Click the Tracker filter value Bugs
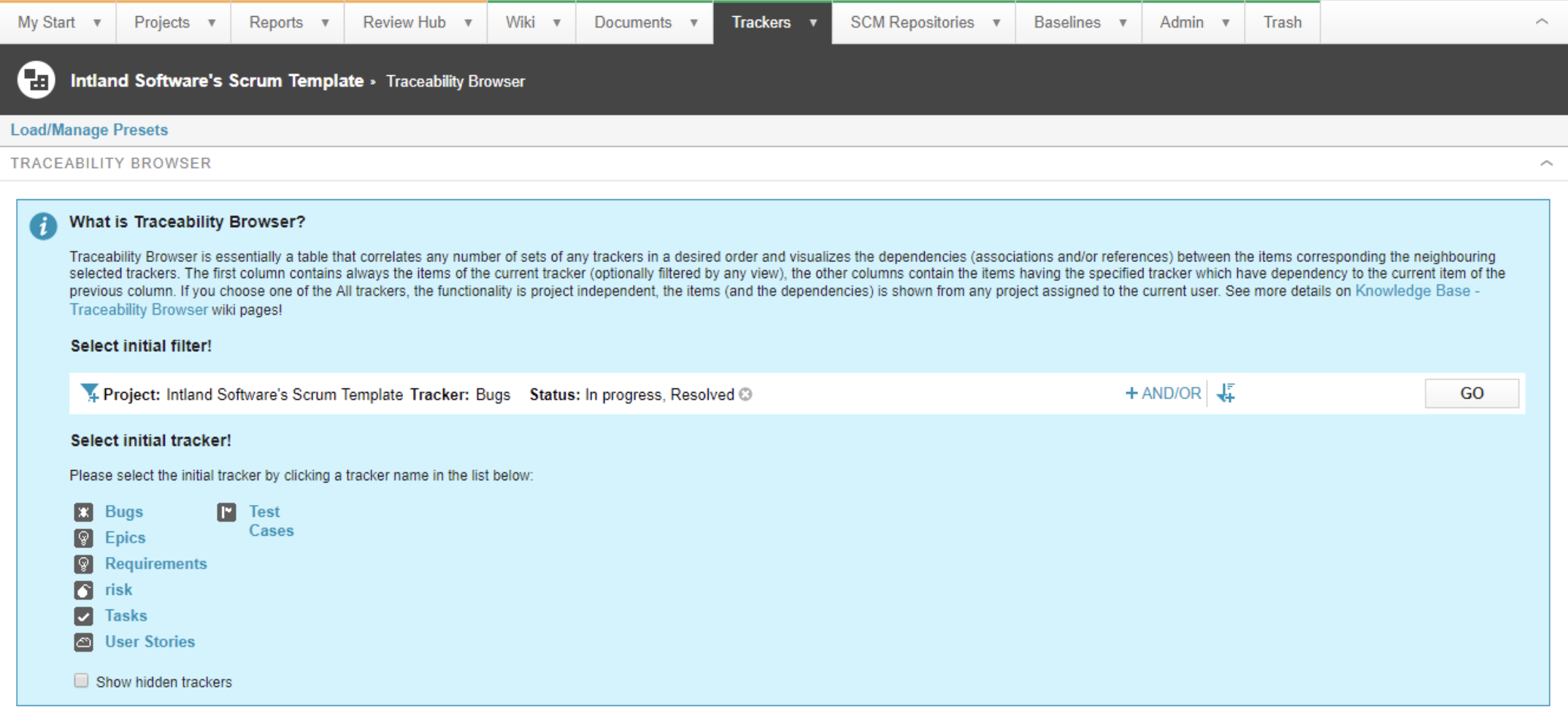The height and width of the screenshot is (708, 1568). point(493,395)
